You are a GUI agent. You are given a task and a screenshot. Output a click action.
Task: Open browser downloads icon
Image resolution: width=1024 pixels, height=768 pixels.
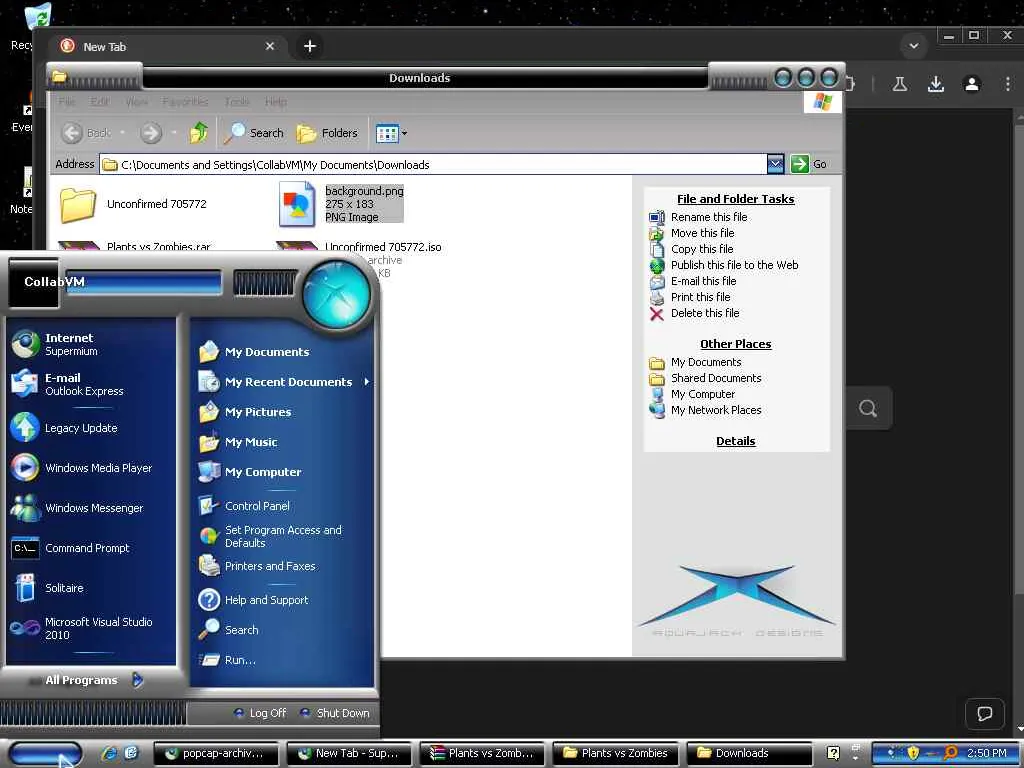pos(936,84)
